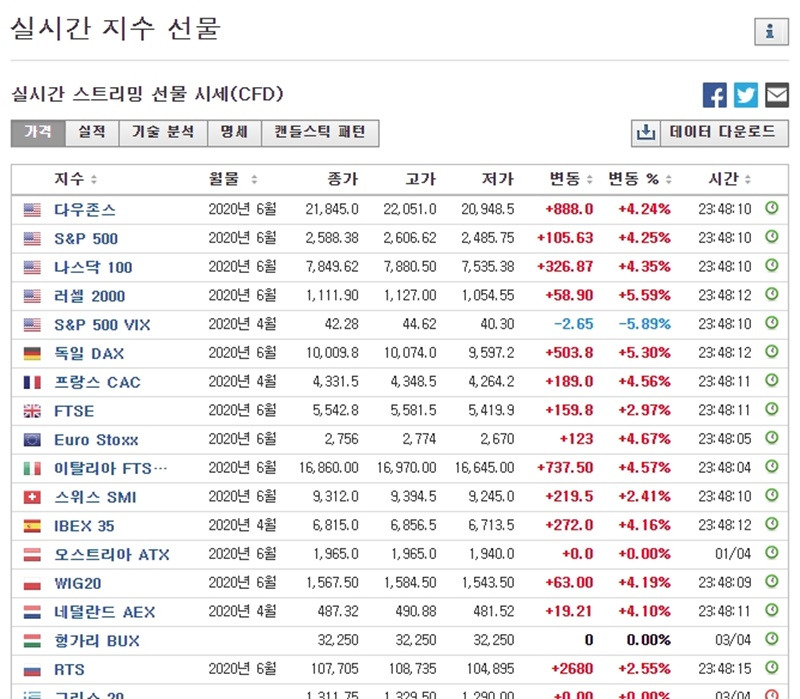Switch to the 명세 tab
This screenshot has height=699, width=800.
234,133
